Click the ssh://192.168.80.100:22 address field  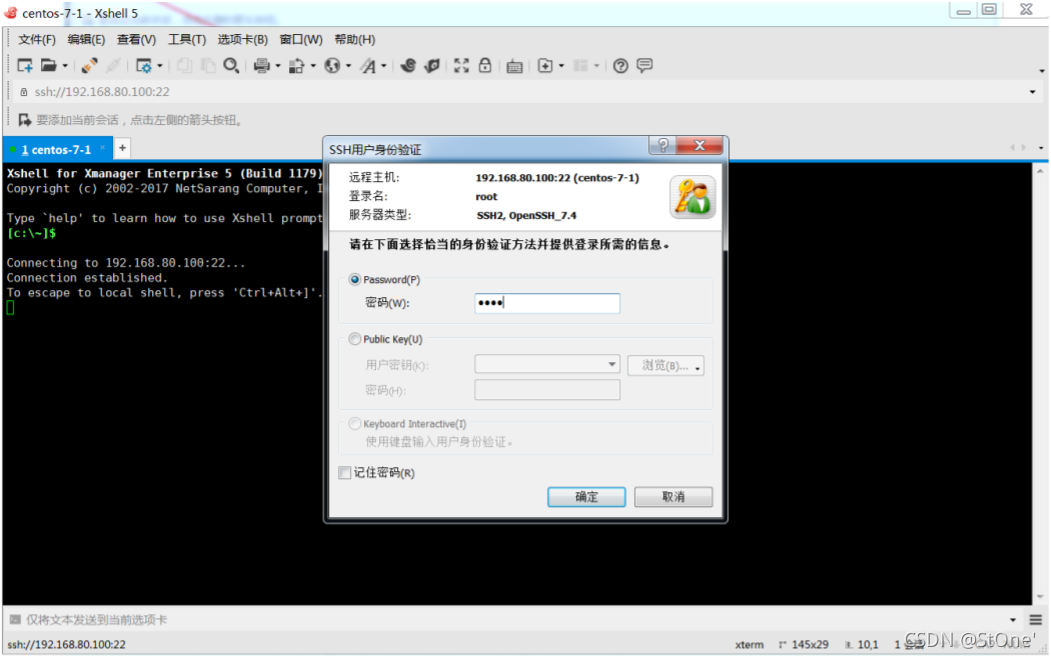point(526,92)
